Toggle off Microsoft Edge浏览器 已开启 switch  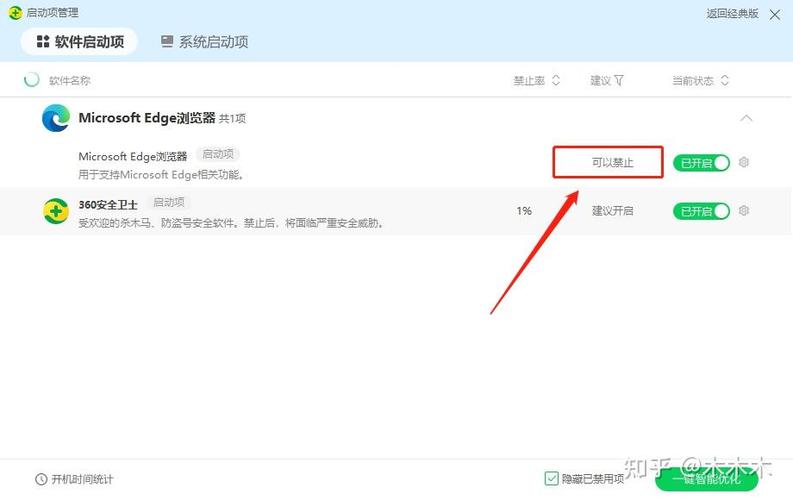pos(701,163)
